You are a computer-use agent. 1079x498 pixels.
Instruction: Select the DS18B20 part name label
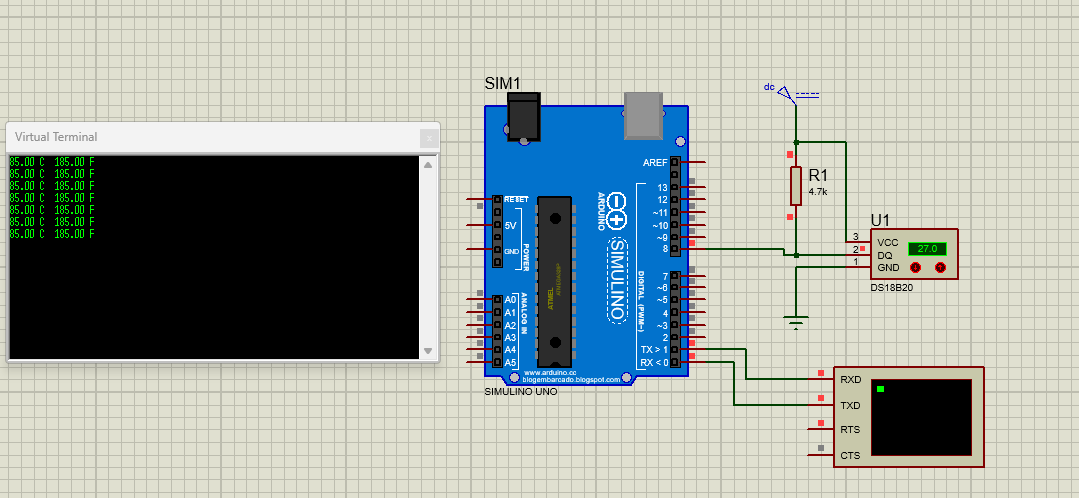coord(891,288)
